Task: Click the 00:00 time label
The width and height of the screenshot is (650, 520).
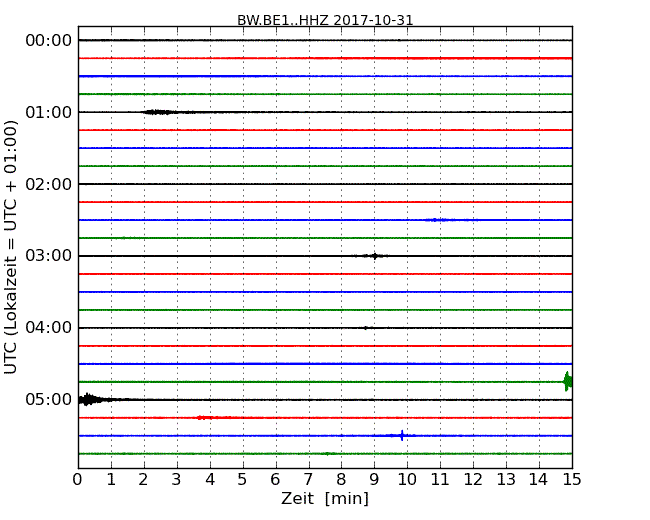Action: [x=49, y=41]
